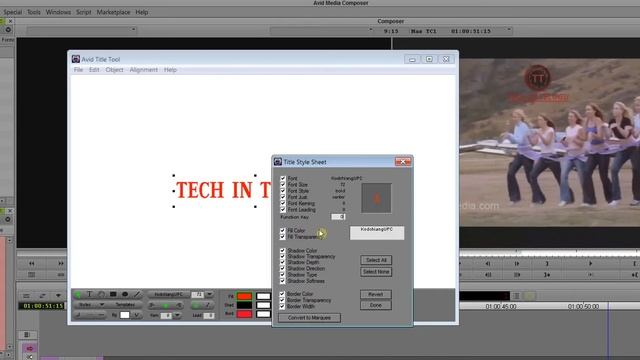Viewport: 640px width, 360px height.
Task: Click the video background V toggle
Action: point(137,315)
